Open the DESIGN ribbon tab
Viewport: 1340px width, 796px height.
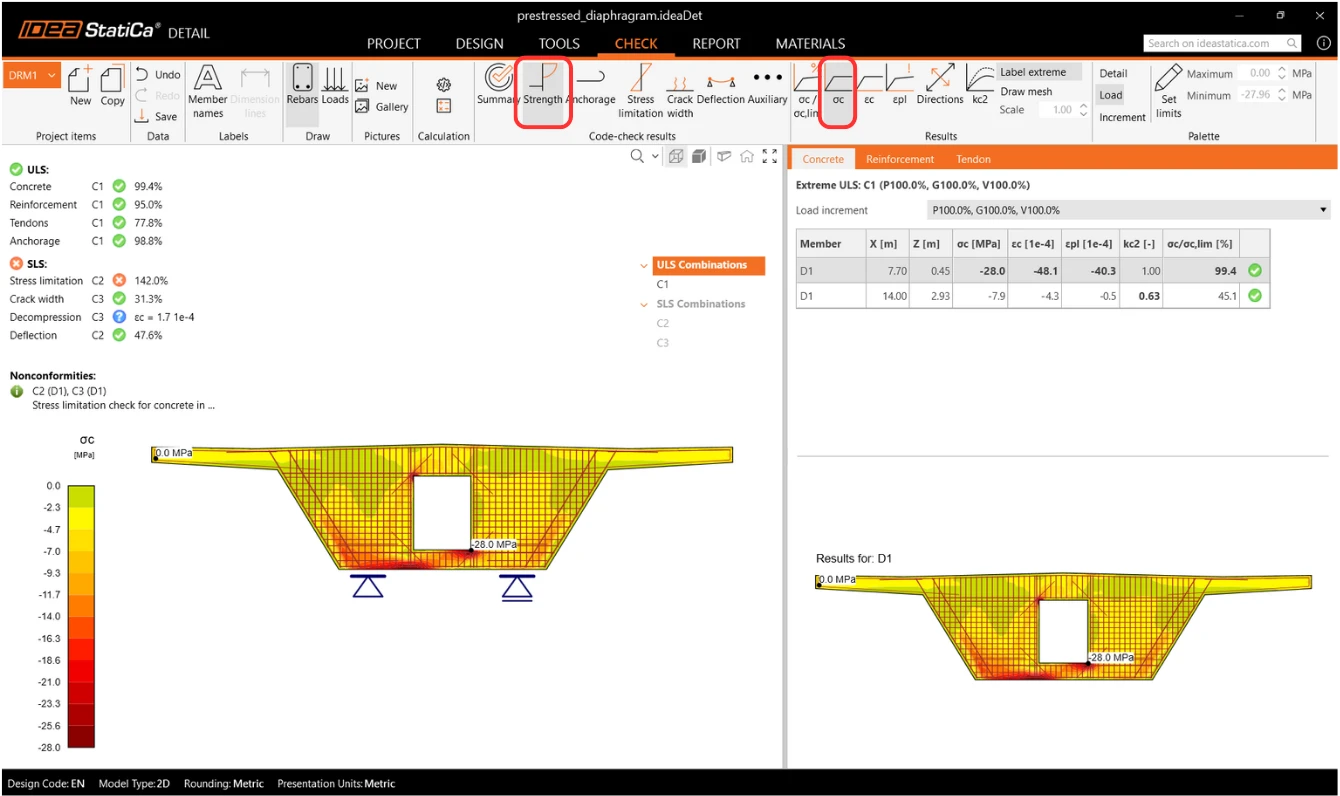point(480,44)
